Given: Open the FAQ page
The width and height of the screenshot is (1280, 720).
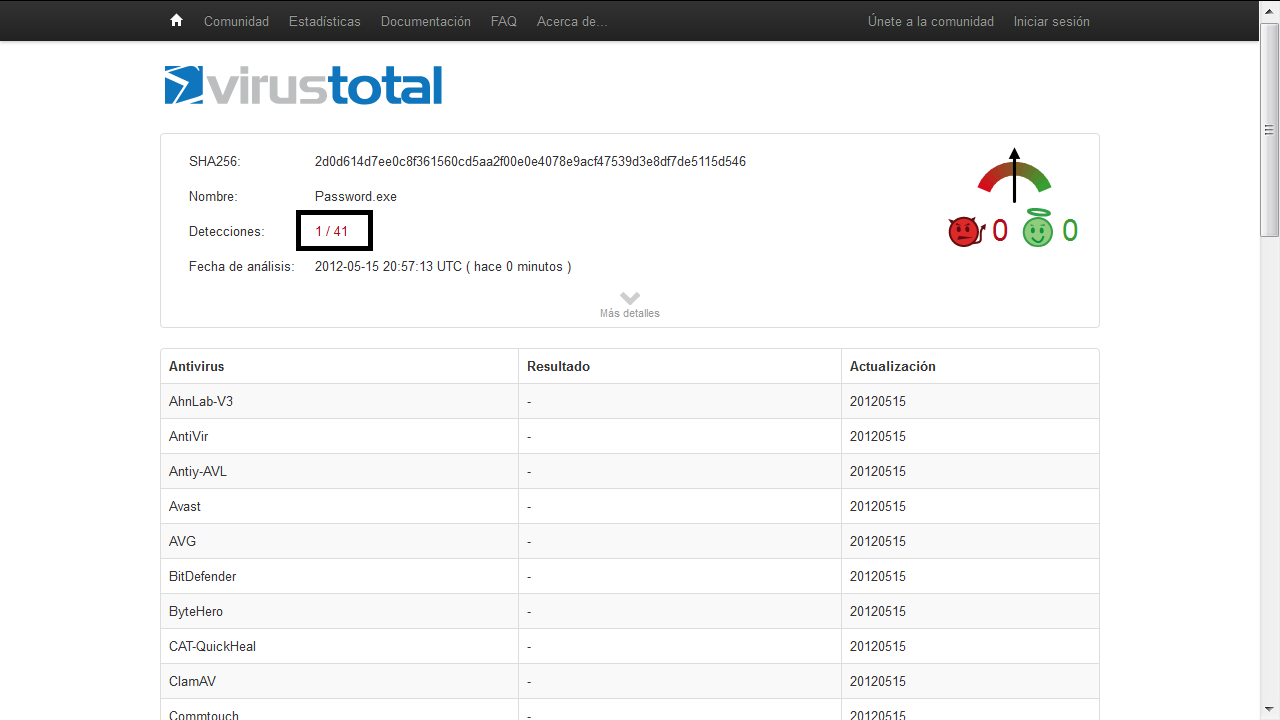Looking at the screenshot, I should [504, 21].
